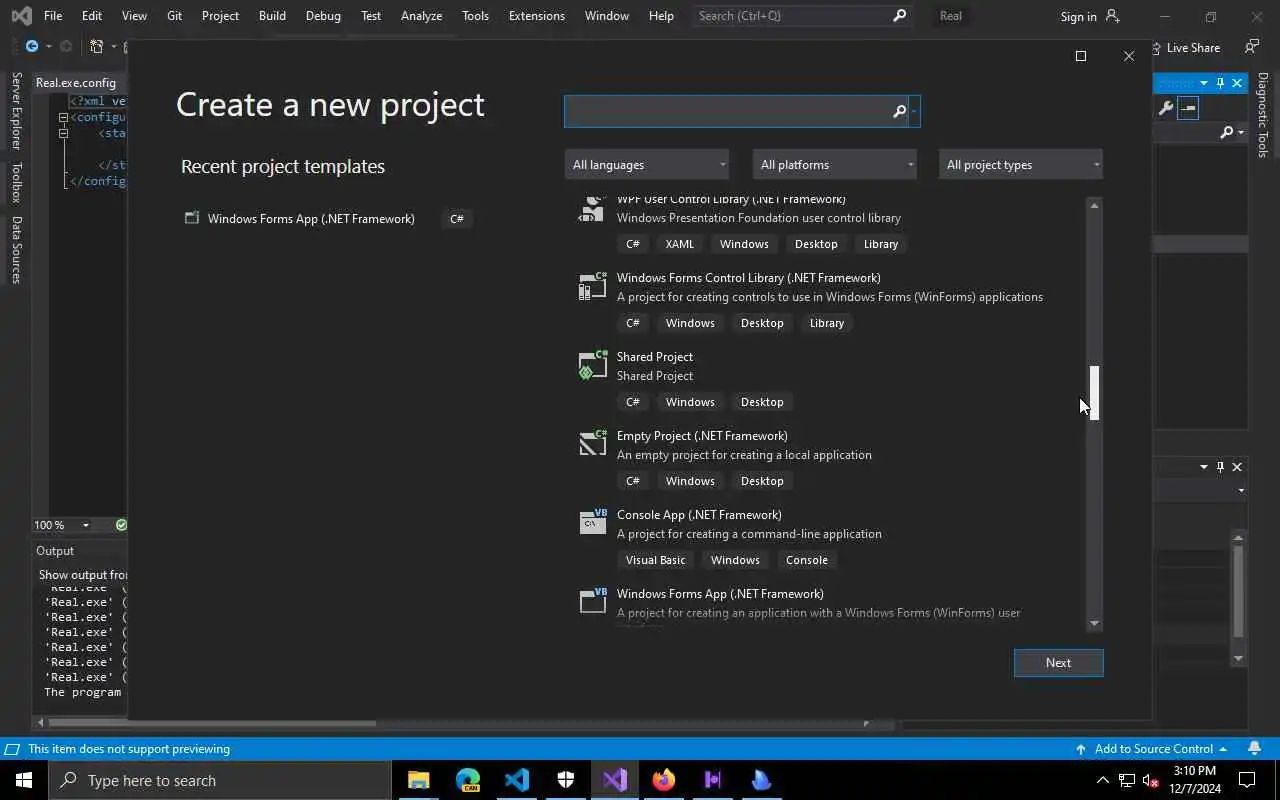Maximize the Create a new project dialog
This screenshot has width=1280, height=800.
click(1080, 56)
